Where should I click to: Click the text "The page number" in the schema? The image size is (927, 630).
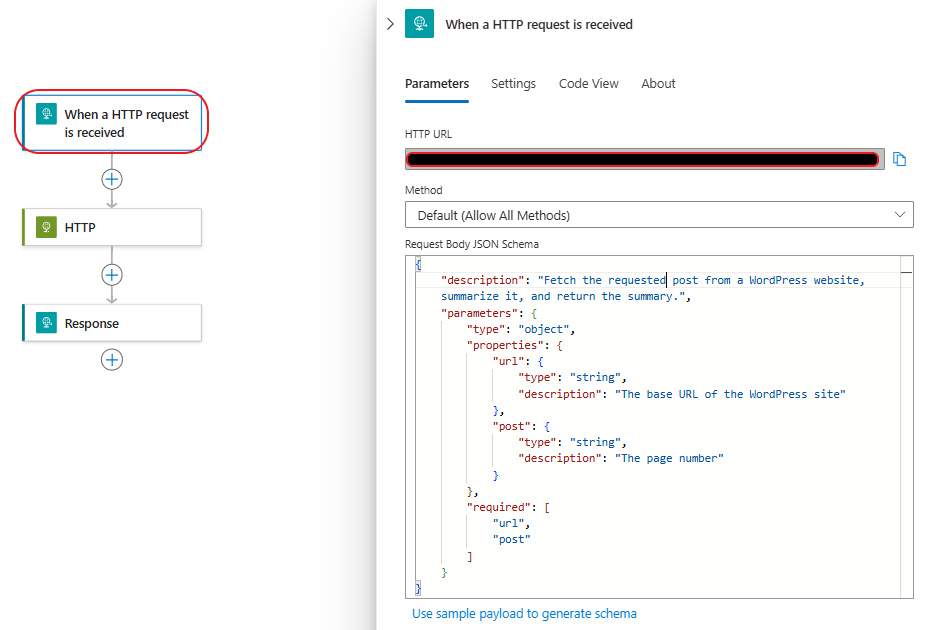click(669, 458)
